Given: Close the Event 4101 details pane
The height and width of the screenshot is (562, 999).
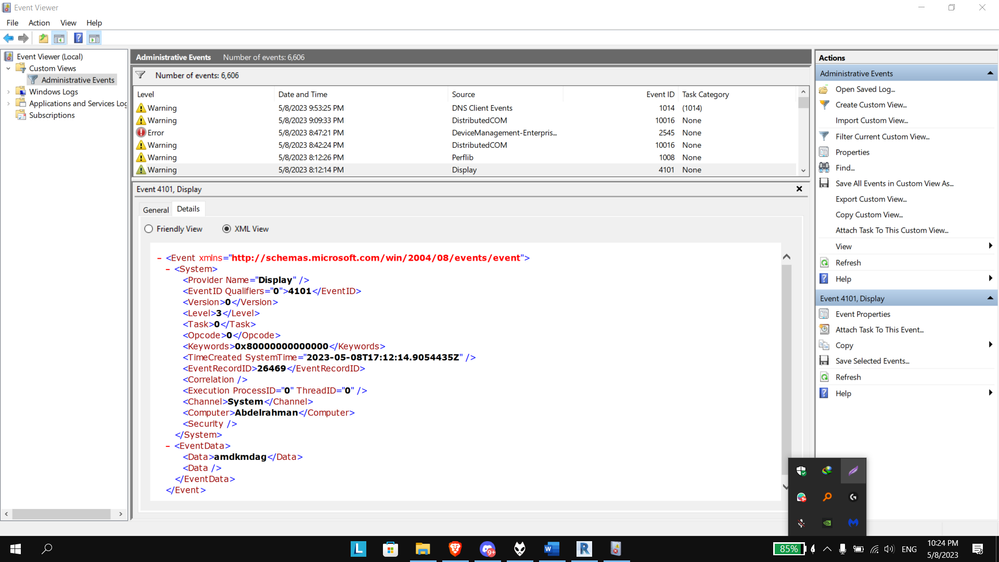Looking at the screenshot, I should (799, 189).
